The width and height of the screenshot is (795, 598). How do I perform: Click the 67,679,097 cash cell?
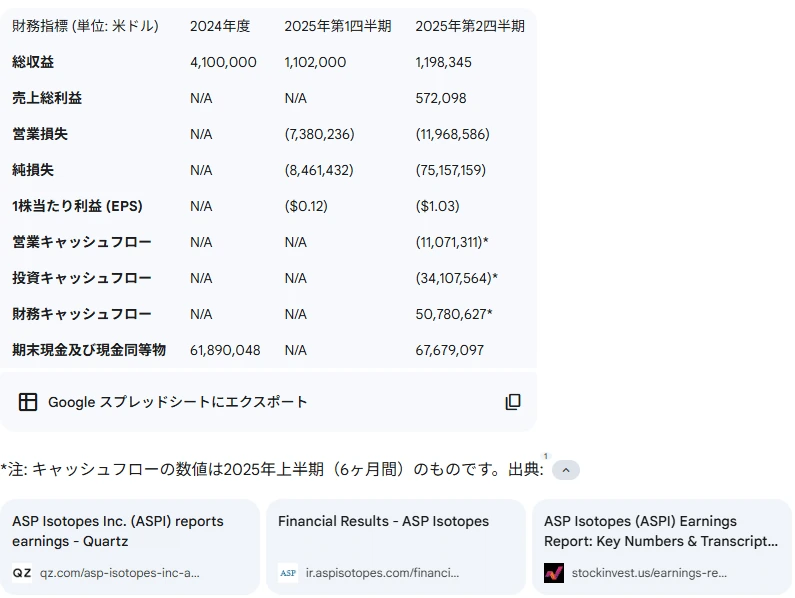(x=450, y=350)
